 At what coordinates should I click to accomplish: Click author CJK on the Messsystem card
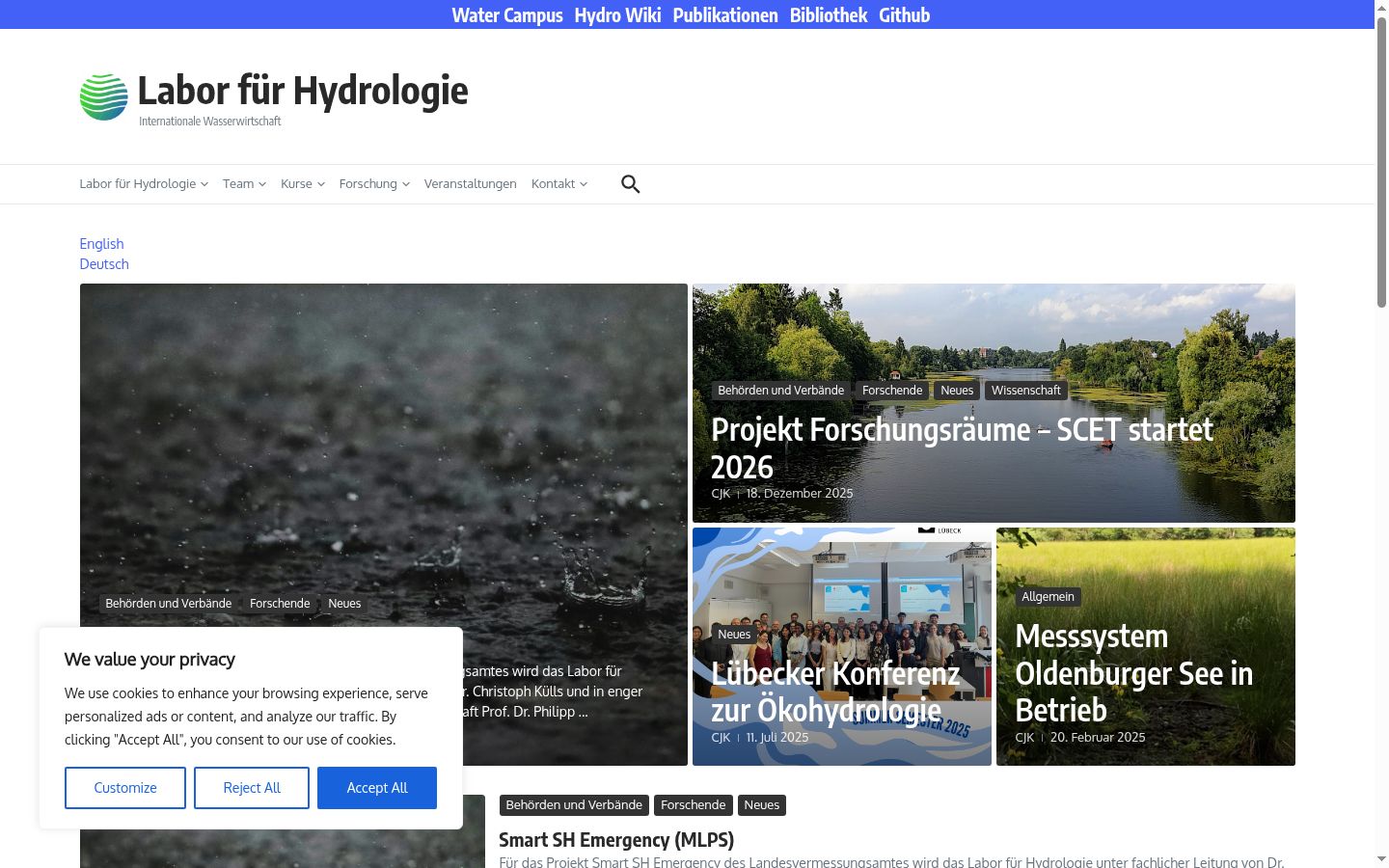pos(1024,738)
